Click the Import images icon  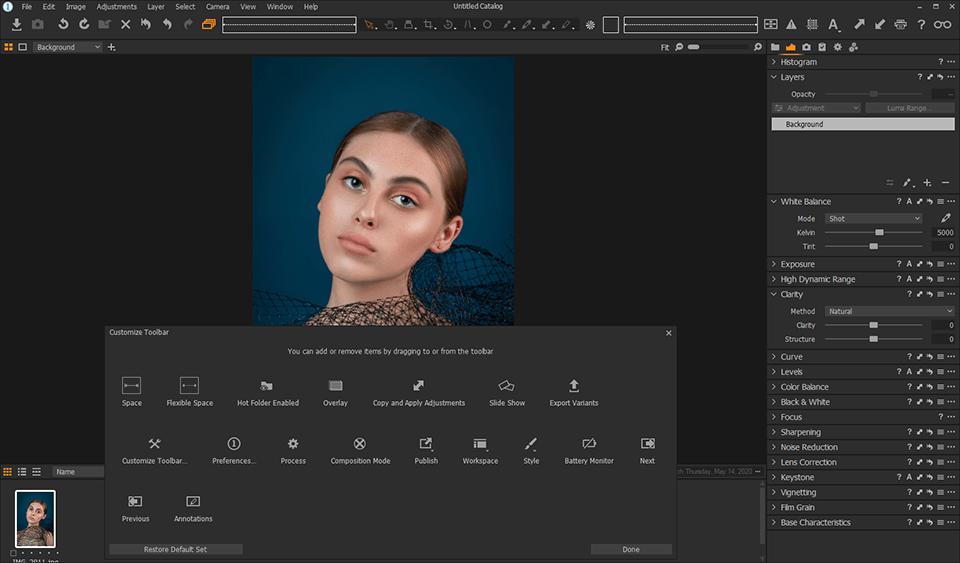[17, 24]
